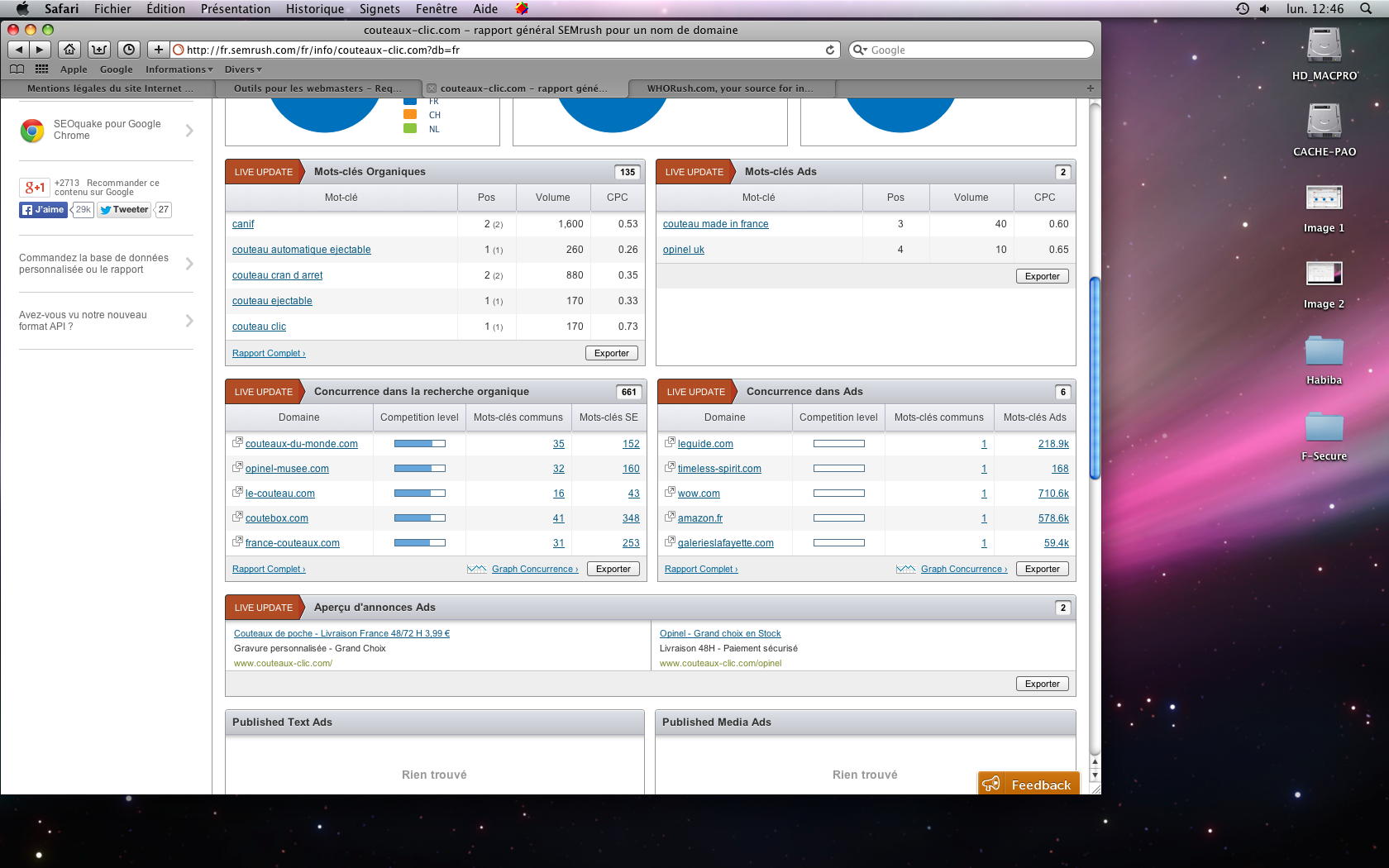Expand the Divers bookmarks dropdown
The width and height of the screenshot is (1389, 868).
click(x=243, y=69)
